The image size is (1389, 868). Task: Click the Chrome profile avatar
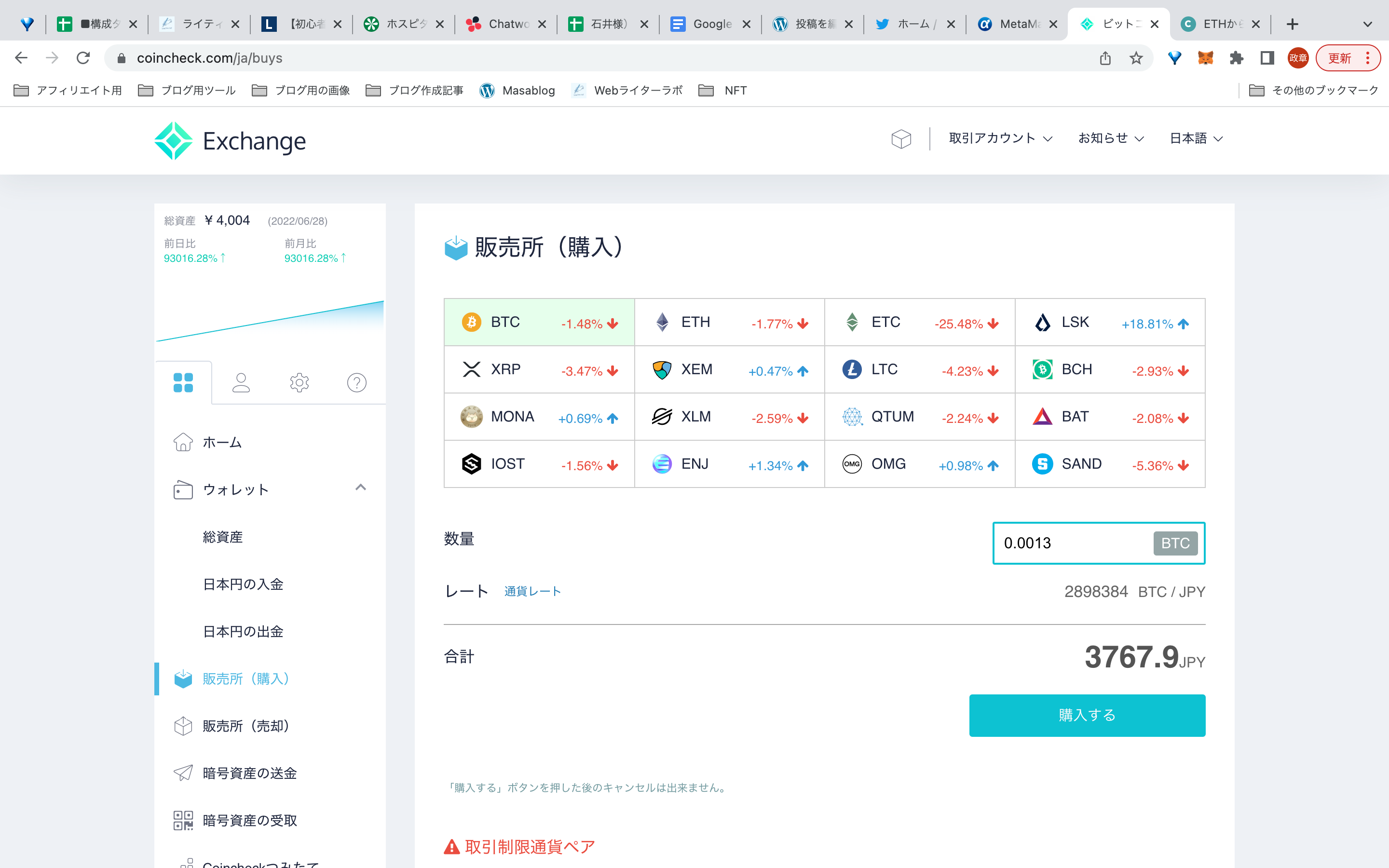coord(1298,58)
